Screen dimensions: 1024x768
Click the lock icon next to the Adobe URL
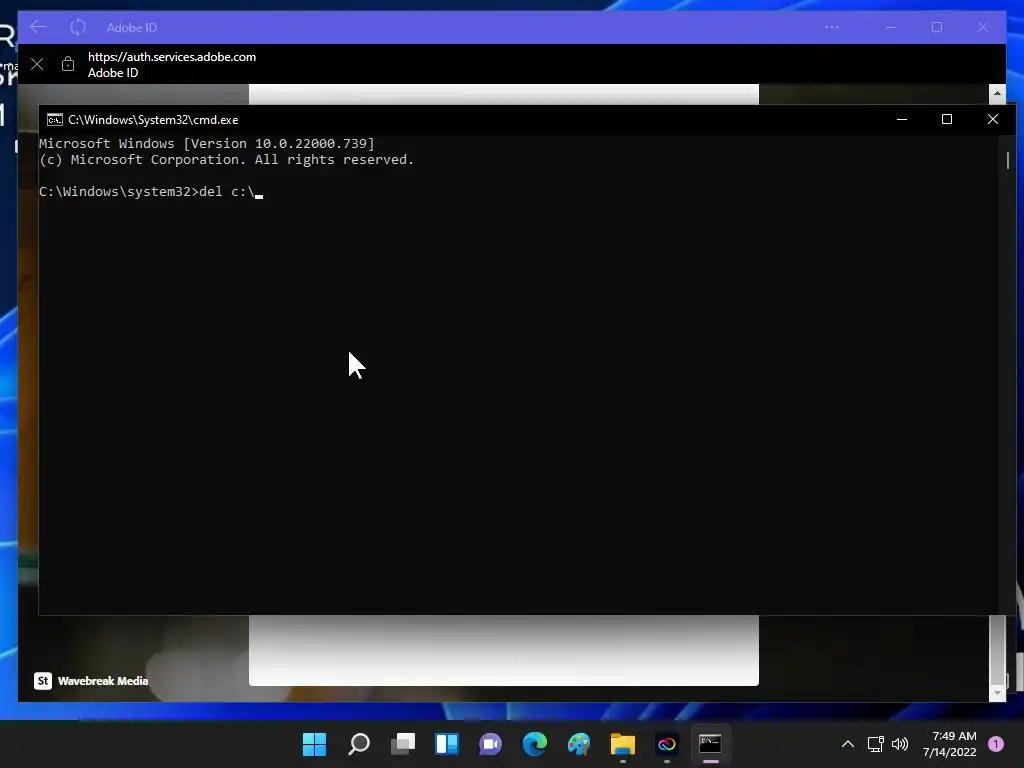tap(68, 64)
